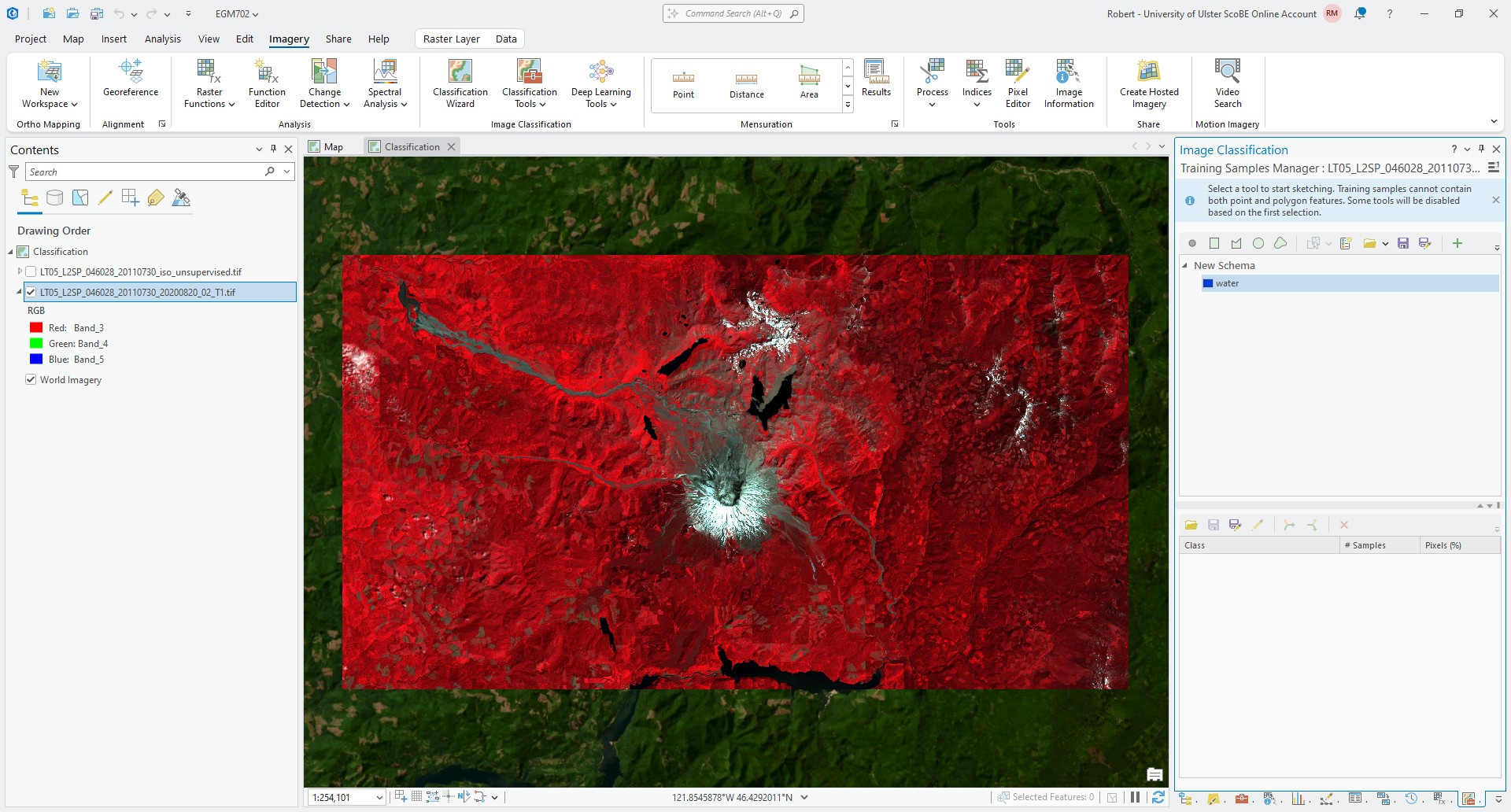Click the Red Band_3 color swatch
The image size is (1511, 812).
click(36, 327)
